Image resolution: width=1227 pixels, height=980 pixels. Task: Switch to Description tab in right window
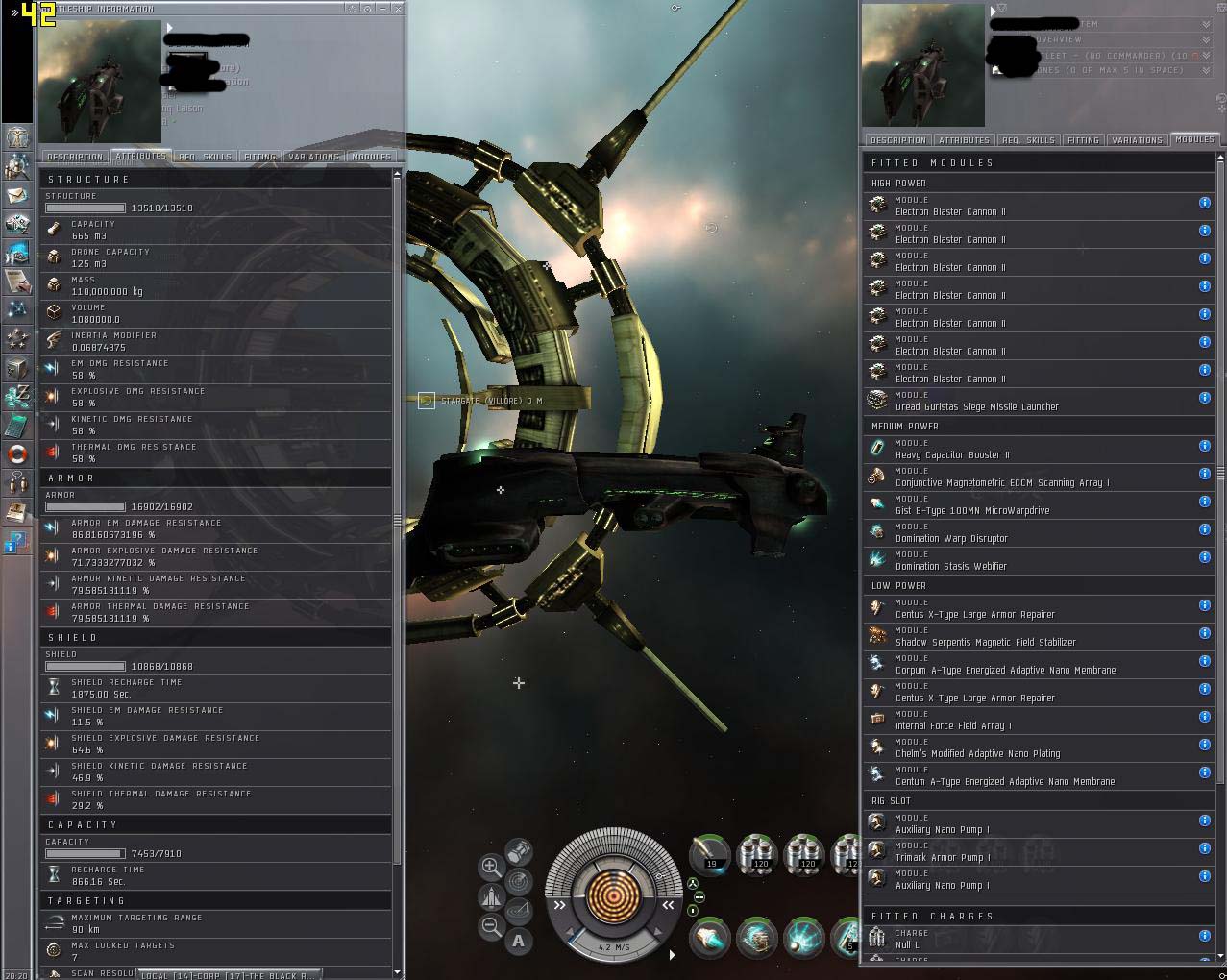898,140
